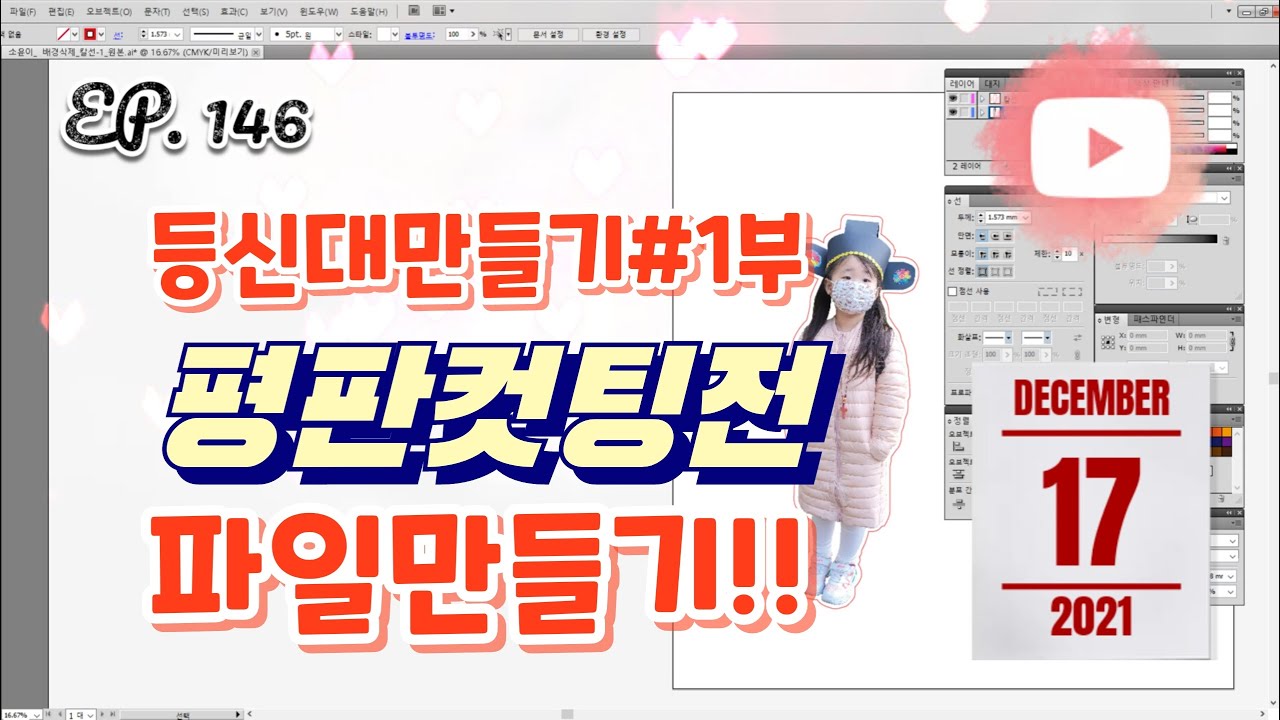Image resolution: width=1280 pixels, height=720 pixels.
Task: Click the 제한 miter limit field
Action: [1069, 254]
